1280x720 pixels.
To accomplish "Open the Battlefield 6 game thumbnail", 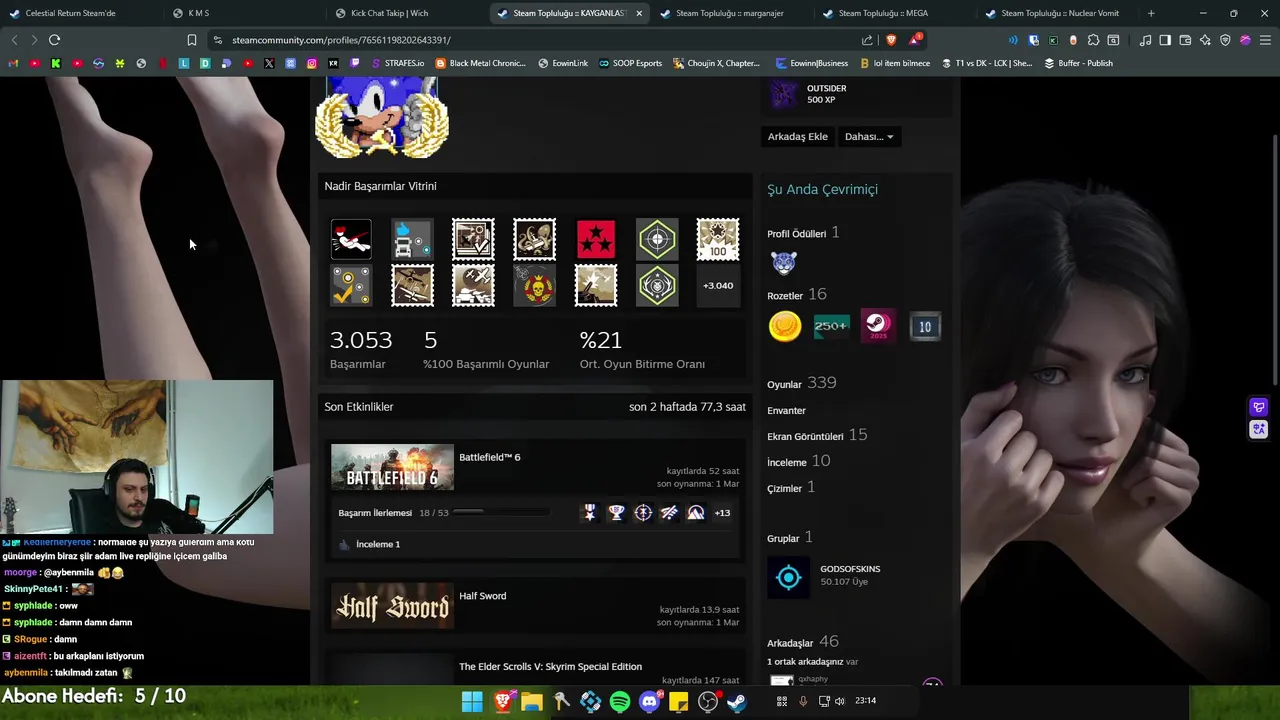I will pyautogui.click(x=392, y=467).
